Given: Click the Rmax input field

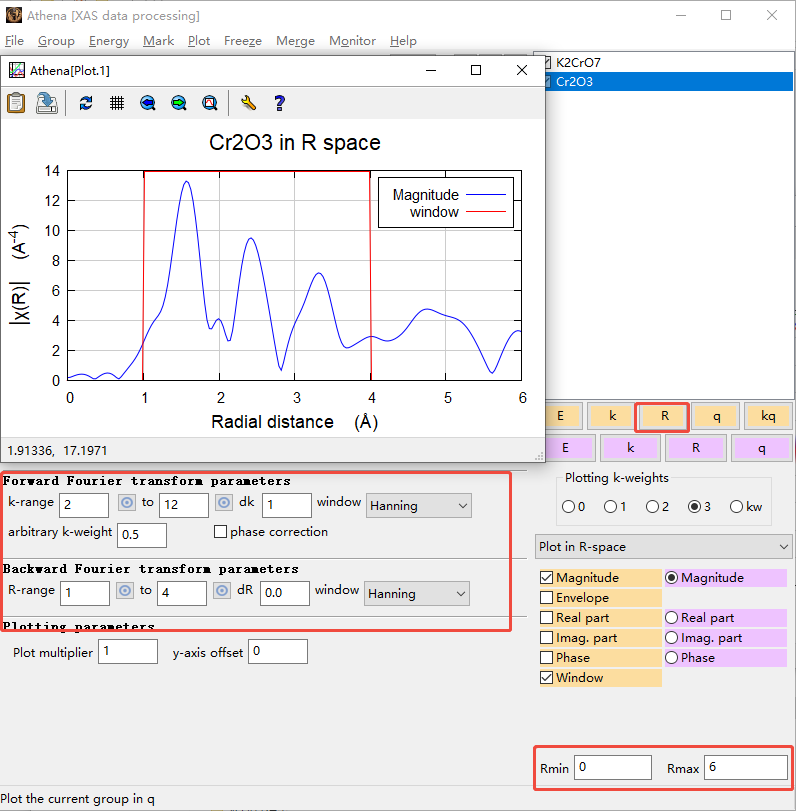Looking at the screenshot, I should point(745,768).
